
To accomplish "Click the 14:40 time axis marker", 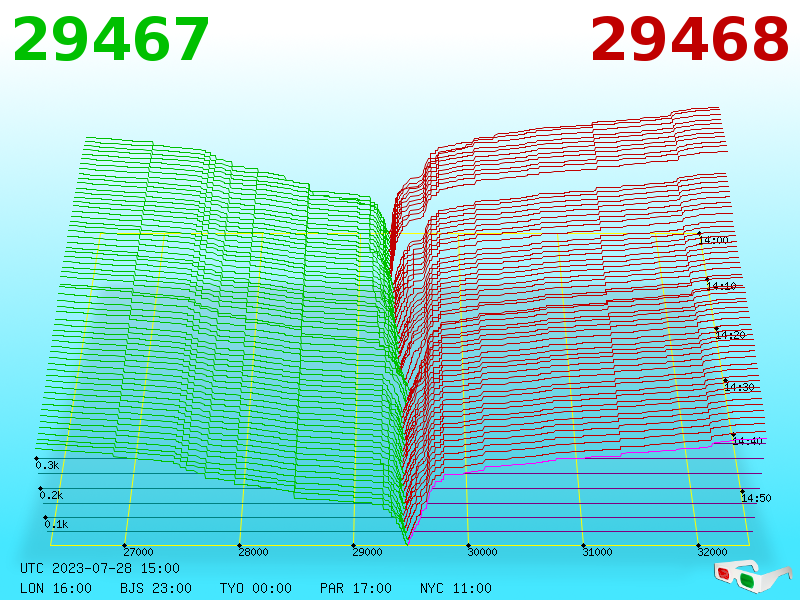I will click(747, 441).
